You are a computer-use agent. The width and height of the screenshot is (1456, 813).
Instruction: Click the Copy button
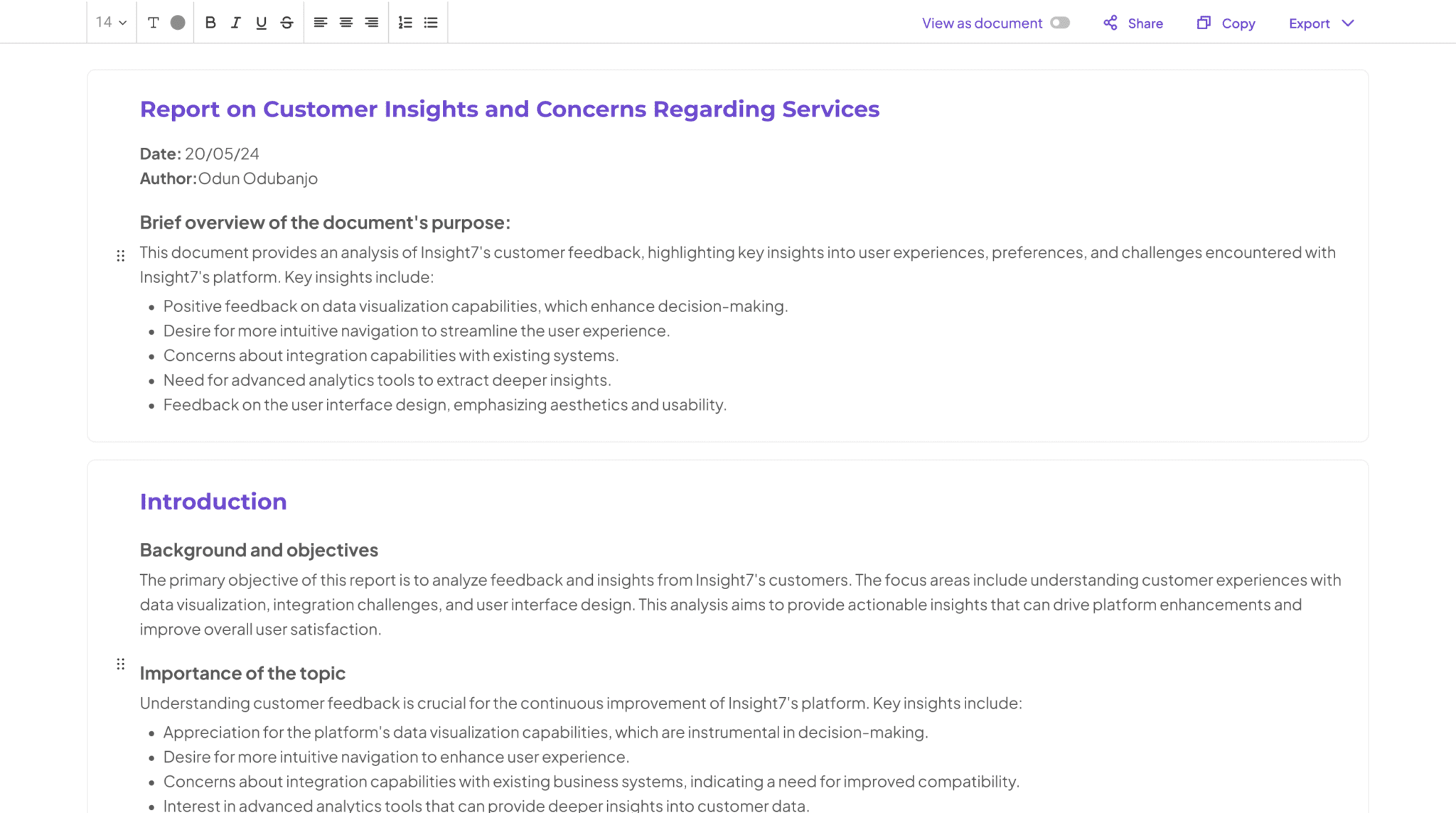click(1238, 23)
